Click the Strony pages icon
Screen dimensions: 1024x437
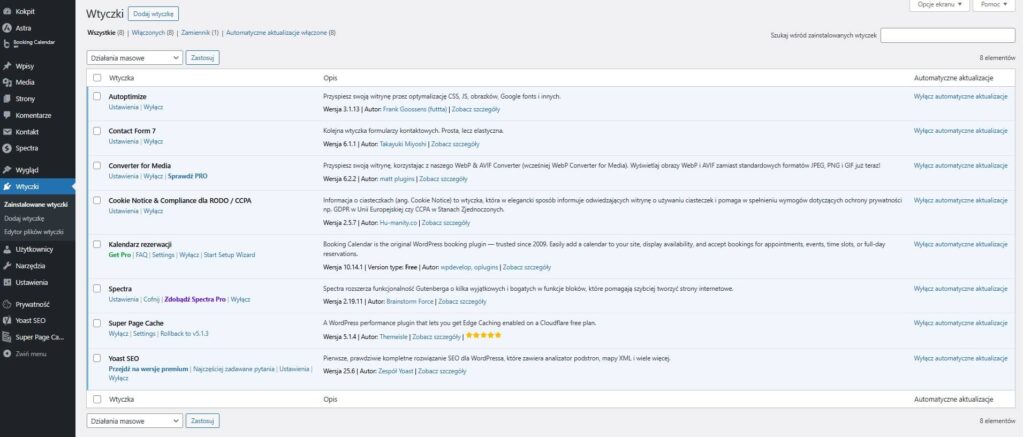pyautogui.click(x=7, y=99)
